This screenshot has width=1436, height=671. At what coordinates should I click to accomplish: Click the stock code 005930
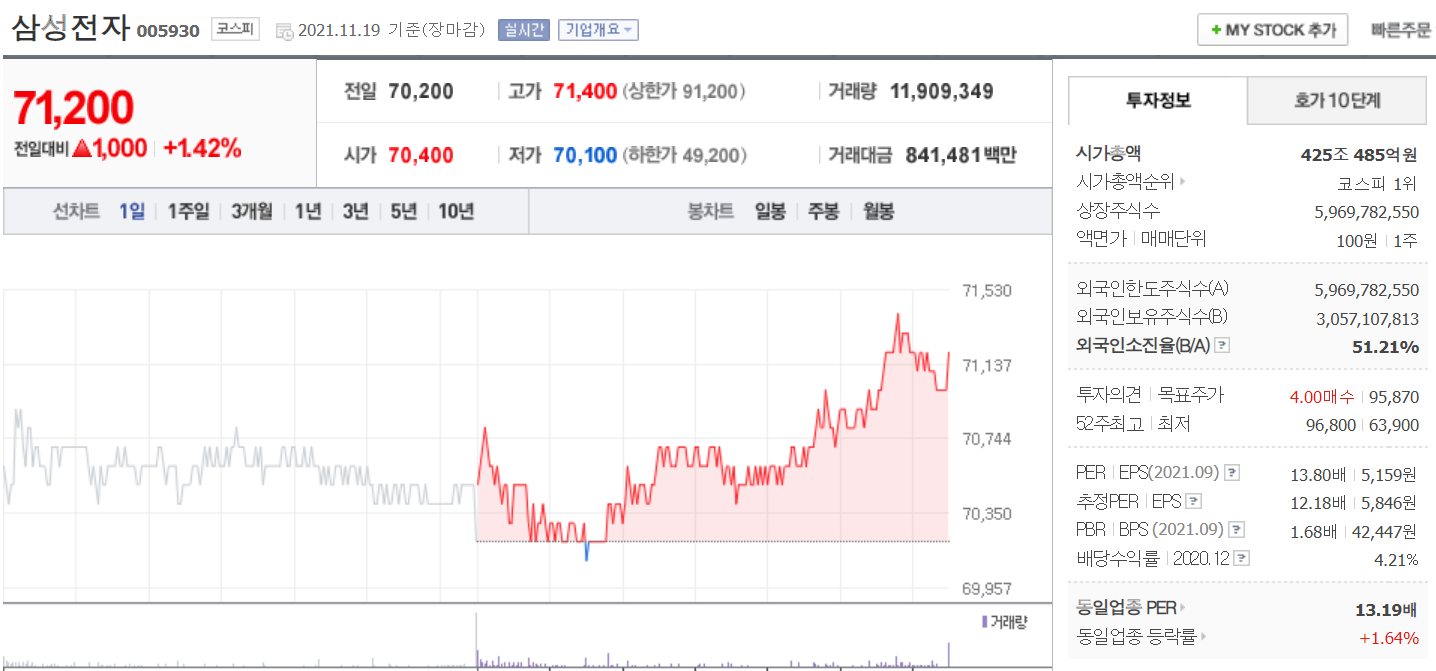(x=168, y=31)
